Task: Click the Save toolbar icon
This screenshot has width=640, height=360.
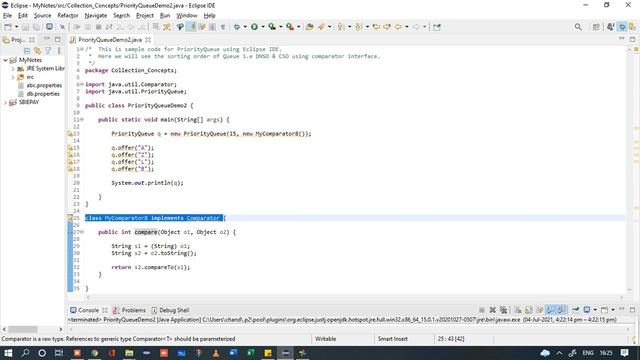Action: tap(25, 27)
